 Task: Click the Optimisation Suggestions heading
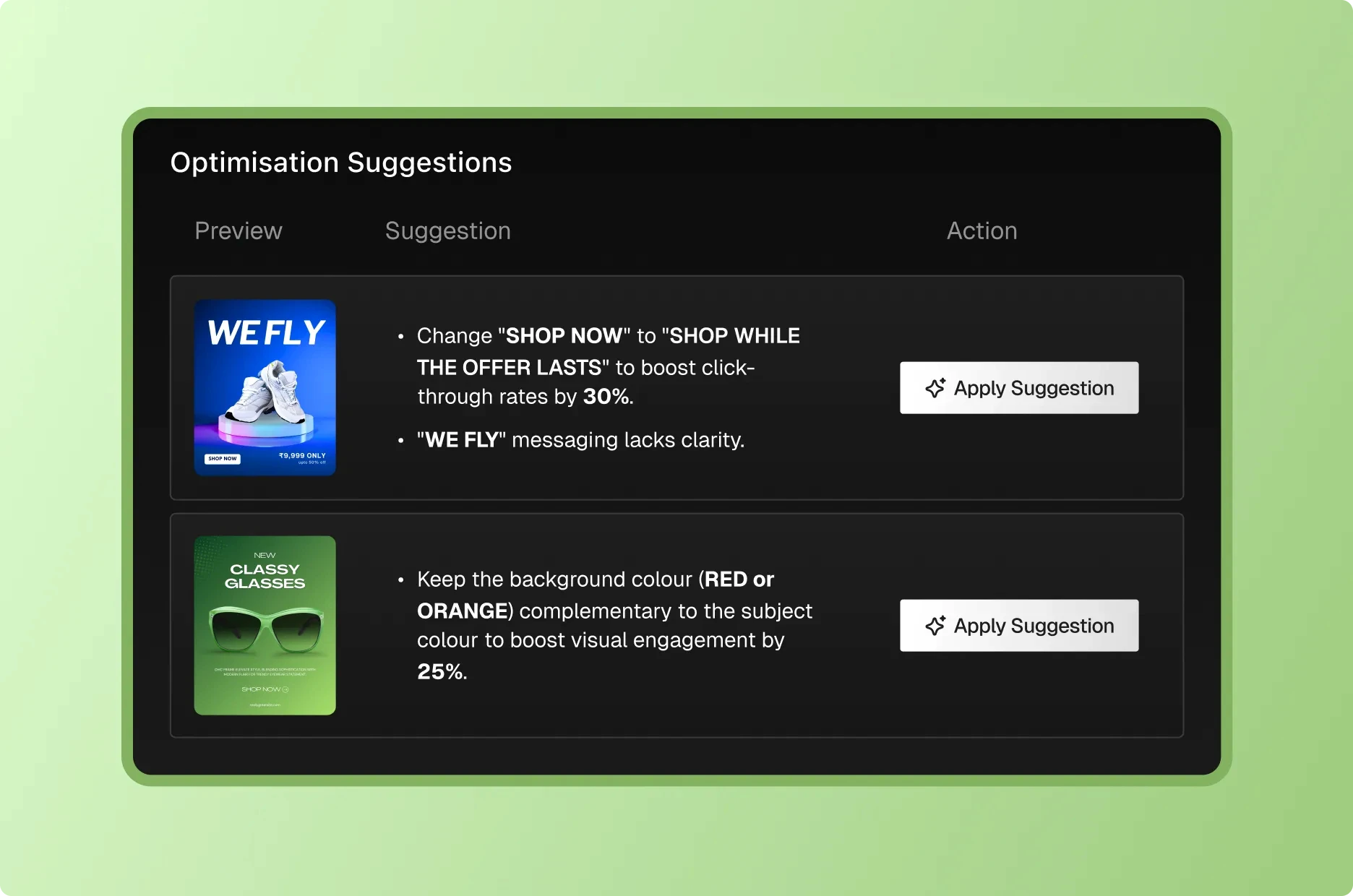coord(340,162)
